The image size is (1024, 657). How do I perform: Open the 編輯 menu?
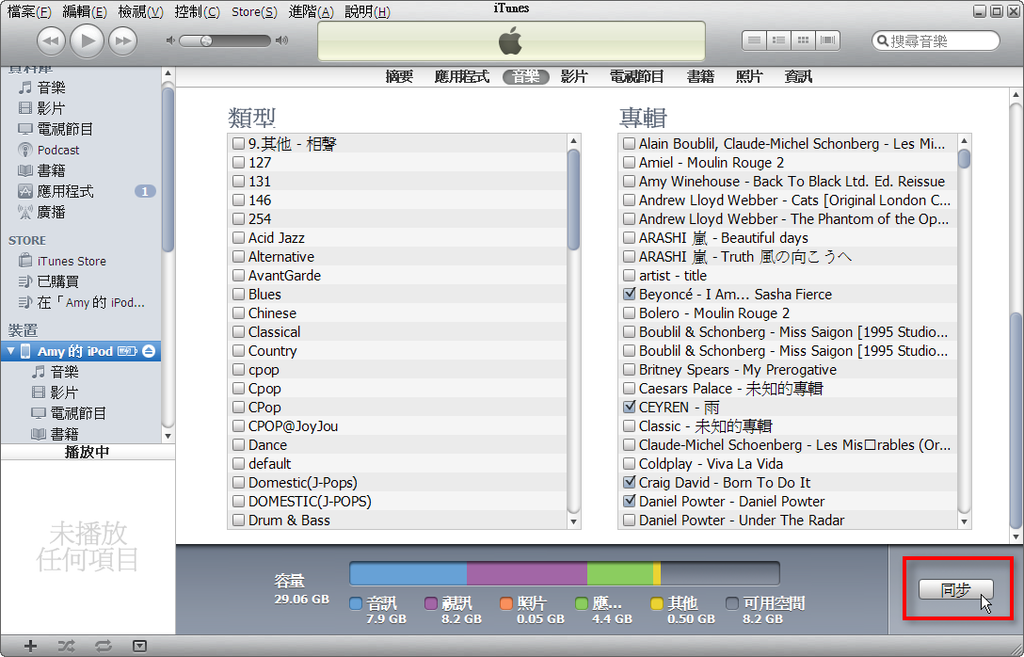[85, 12]
